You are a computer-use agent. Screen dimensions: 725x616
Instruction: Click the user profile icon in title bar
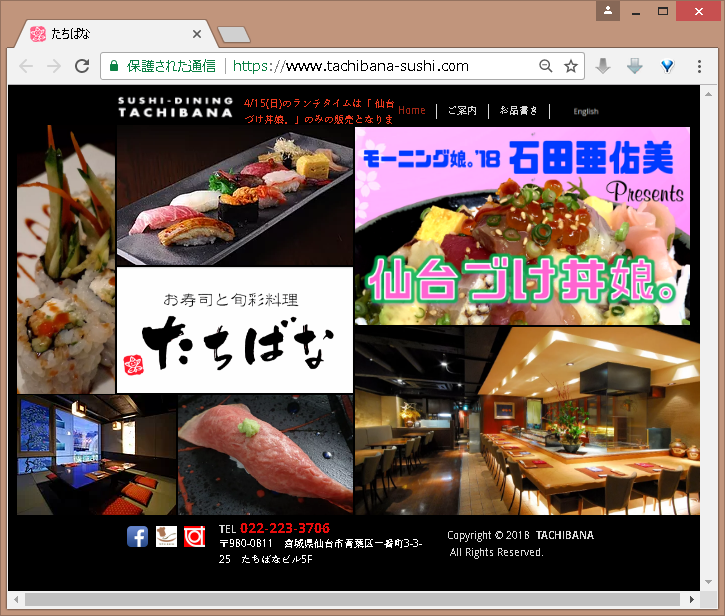(608, 11)
